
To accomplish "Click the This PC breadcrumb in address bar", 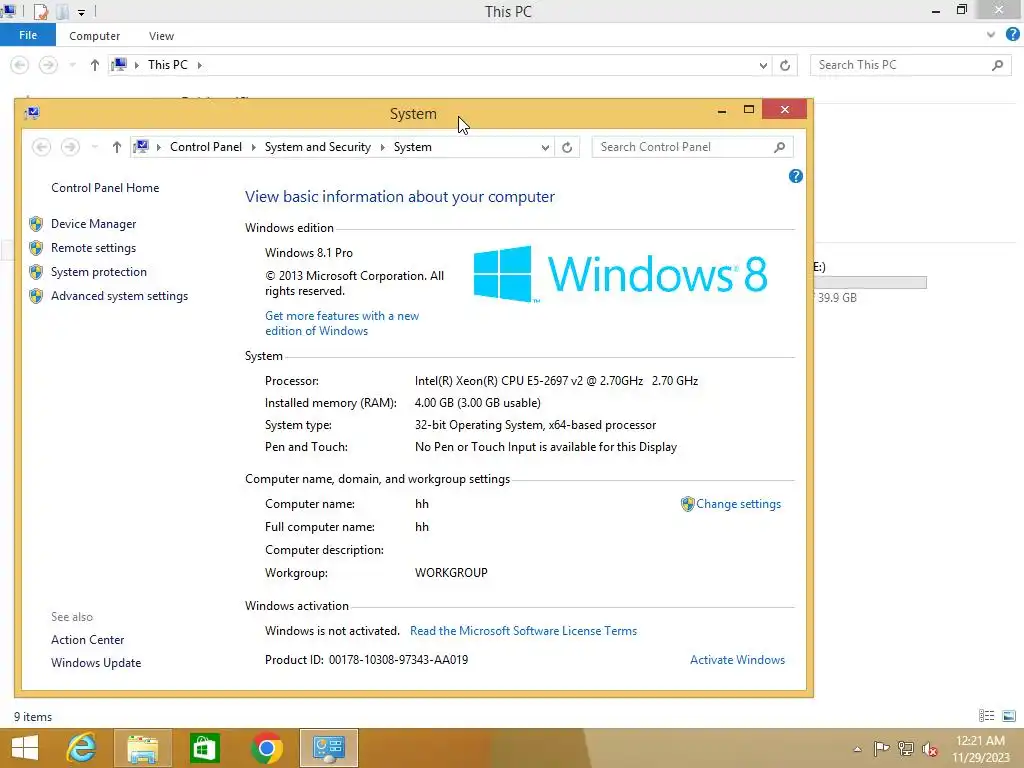I will click(168, 65).
